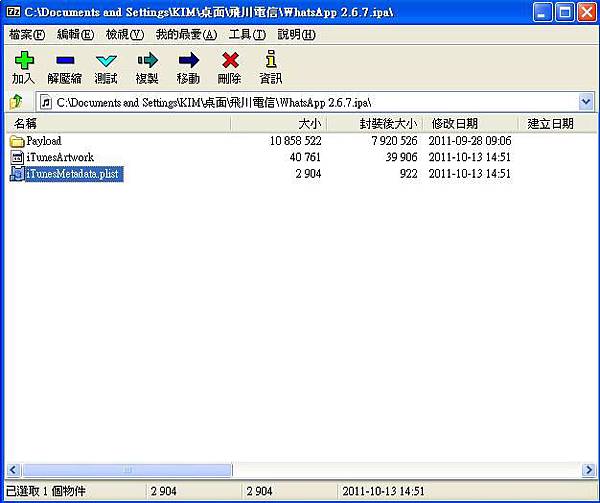This screenshot has height=503, width=600.
Task: Maximize the 7-Zip window
Action: pos(564,12)
